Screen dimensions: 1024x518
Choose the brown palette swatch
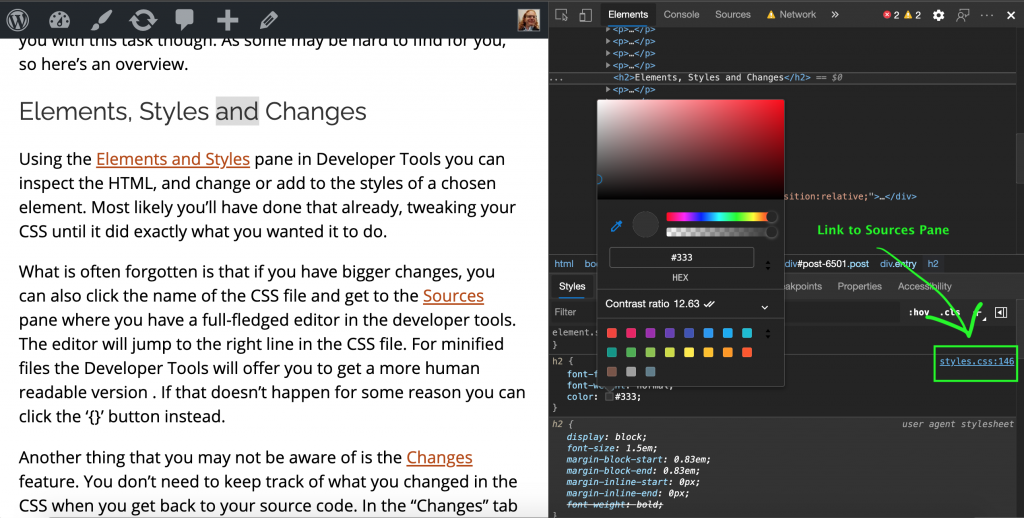(612, 372)
